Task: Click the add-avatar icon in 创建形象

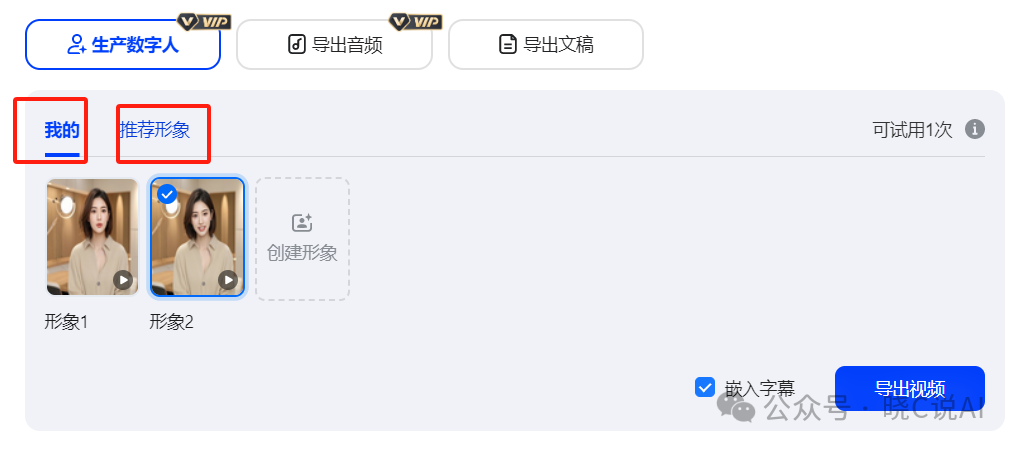Action: click(302, 223)
